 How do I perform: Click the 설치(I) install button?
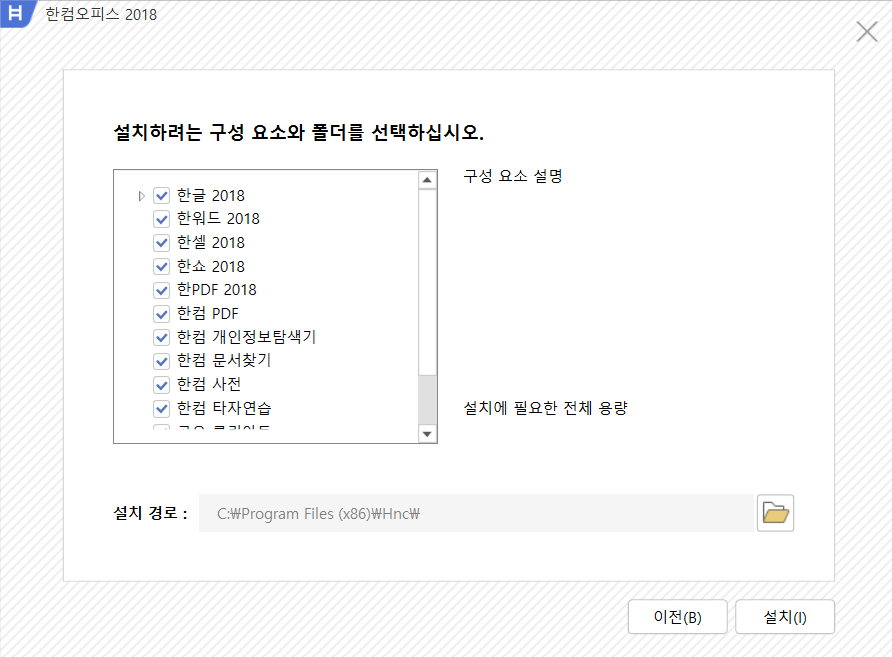tap(785, 617)
